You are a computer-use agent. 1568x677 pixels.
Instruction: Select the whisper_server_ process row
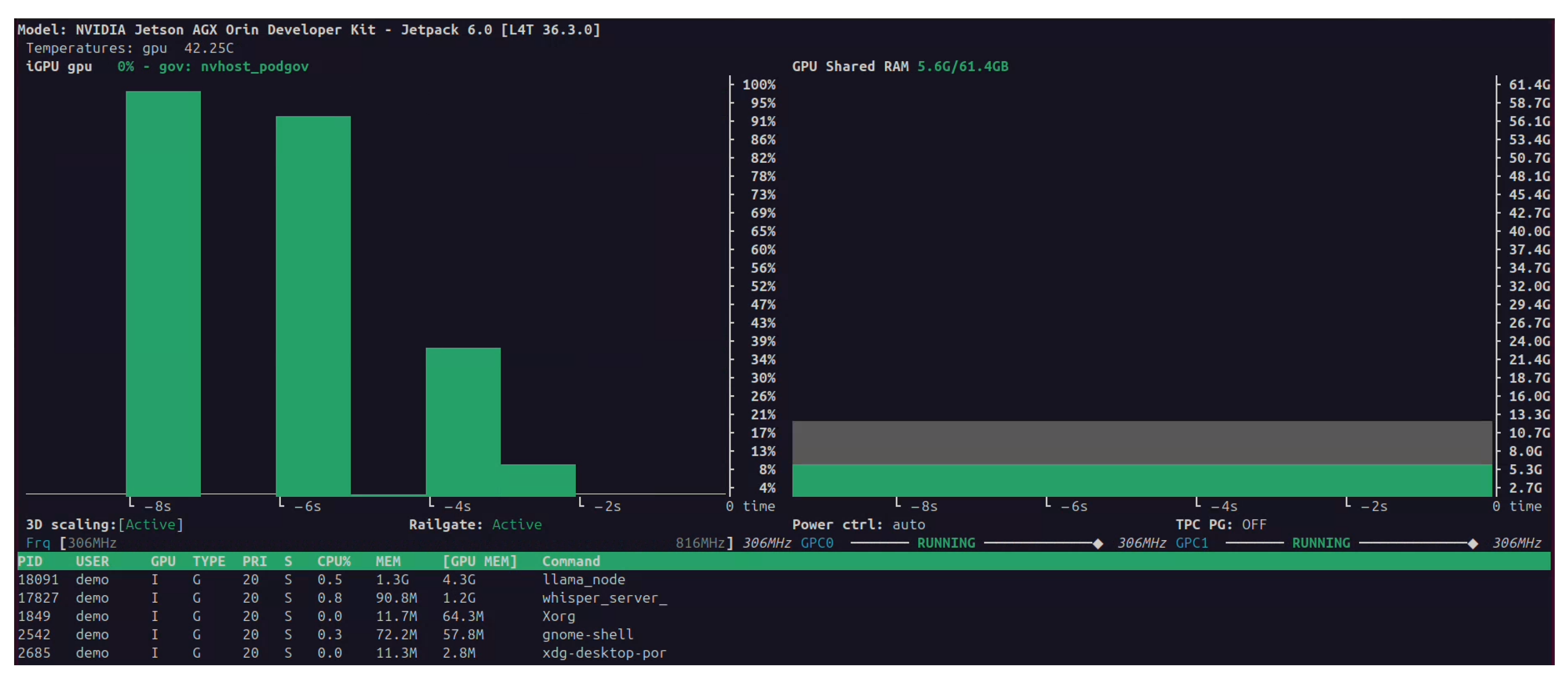coord(604,597)
